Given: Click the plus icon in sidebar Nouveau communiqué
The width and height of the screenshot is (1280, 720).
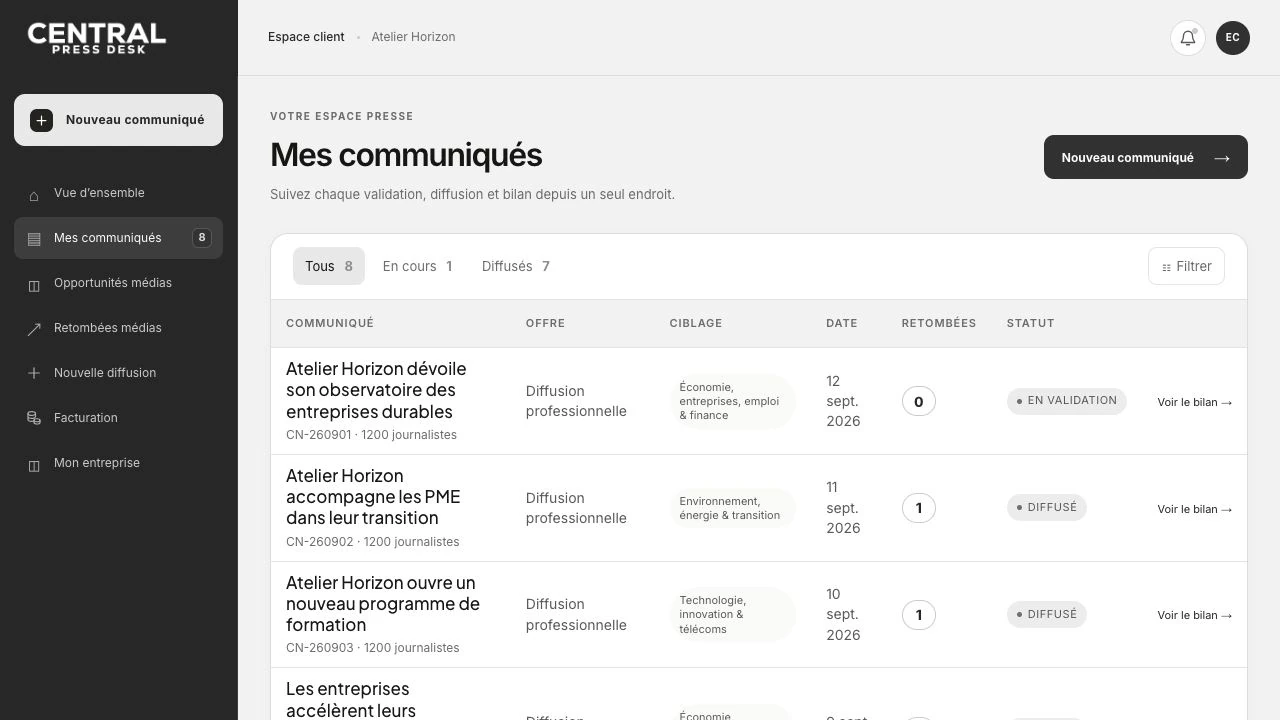Looking at the screenshot, I should point(41,120).
